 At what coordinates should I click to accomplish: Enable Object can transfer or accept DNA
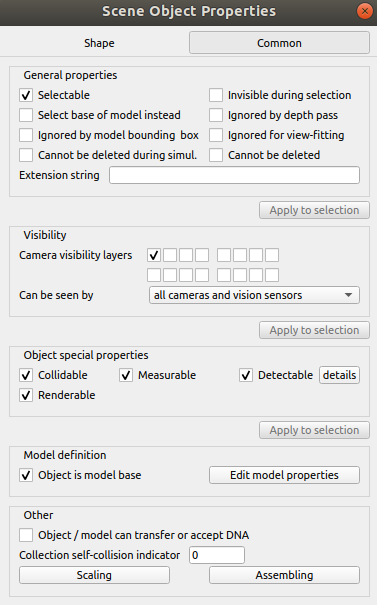[26, 535]
